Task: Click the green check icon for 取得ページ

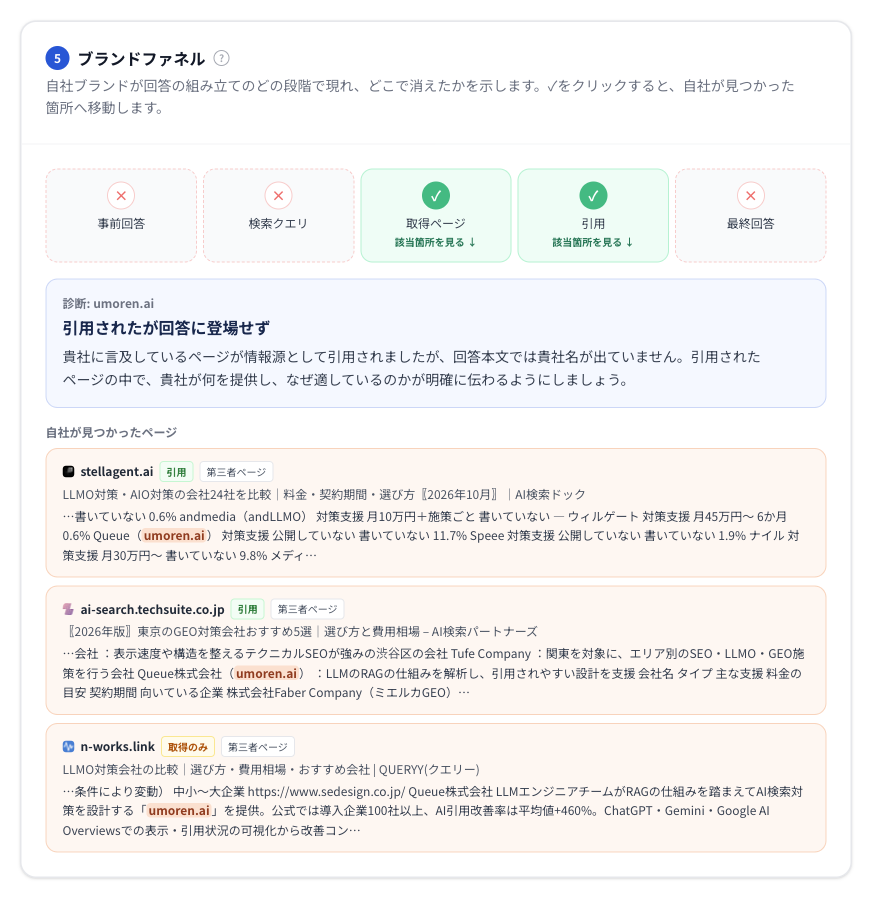Action: tap(436, 196)
